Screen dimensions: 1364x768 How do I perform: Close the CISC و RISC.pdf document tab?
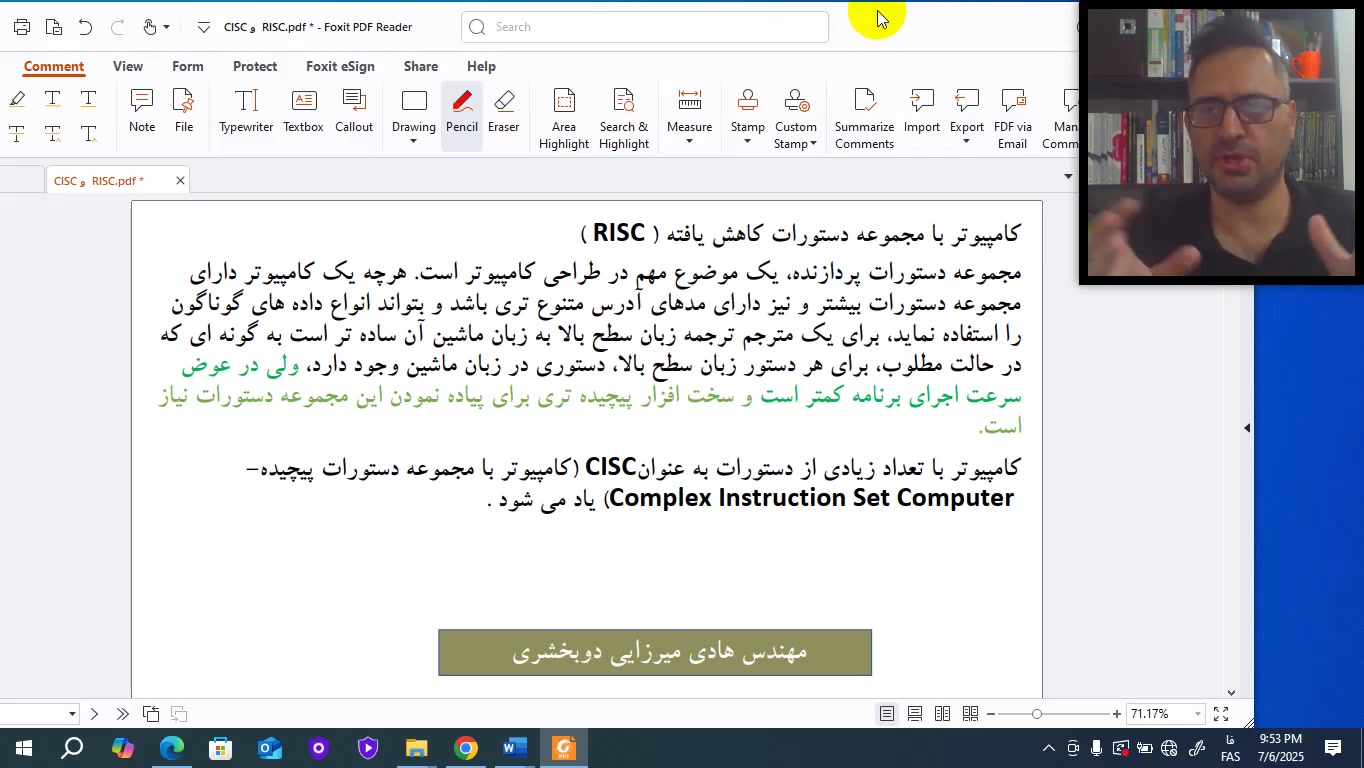(x=180, y=181)
